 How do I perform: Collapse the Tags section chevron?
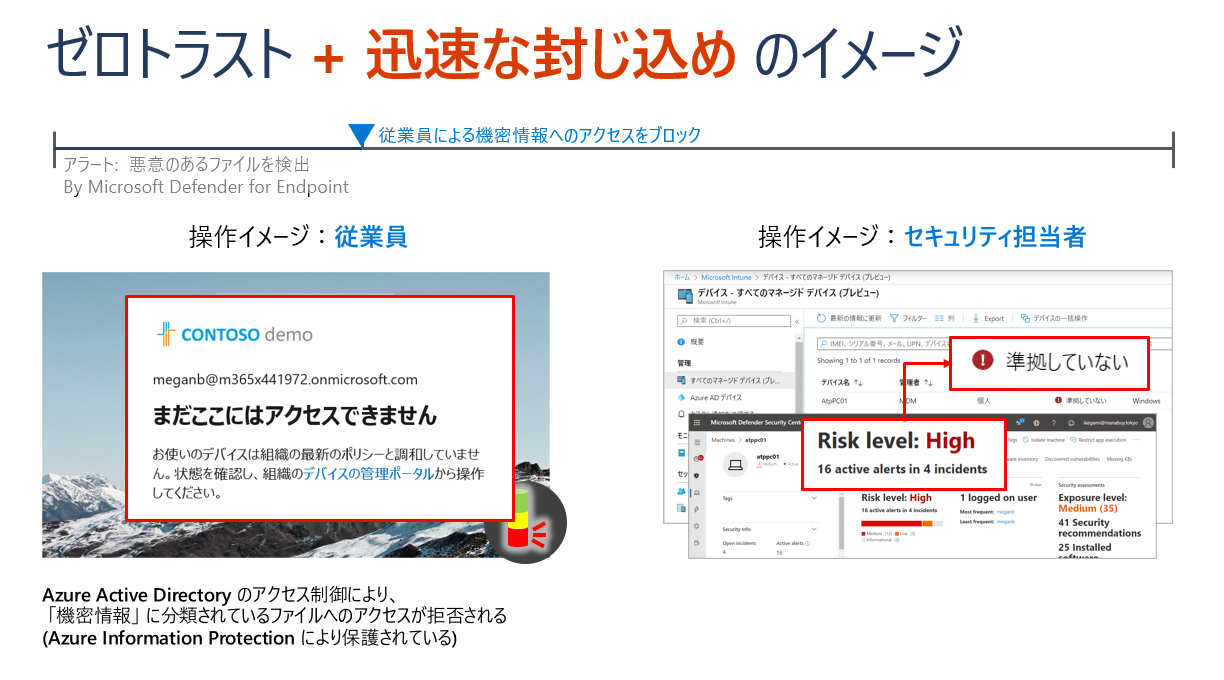(x=814, y=498)
